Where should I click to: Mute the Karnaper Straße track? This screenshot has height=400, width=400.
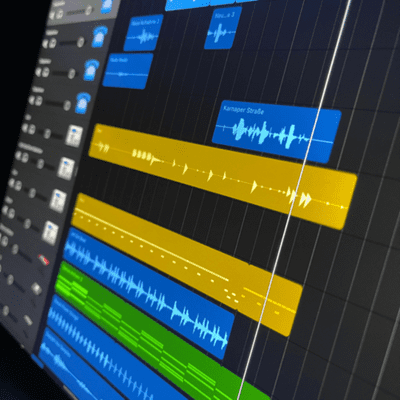coord(31,100)
